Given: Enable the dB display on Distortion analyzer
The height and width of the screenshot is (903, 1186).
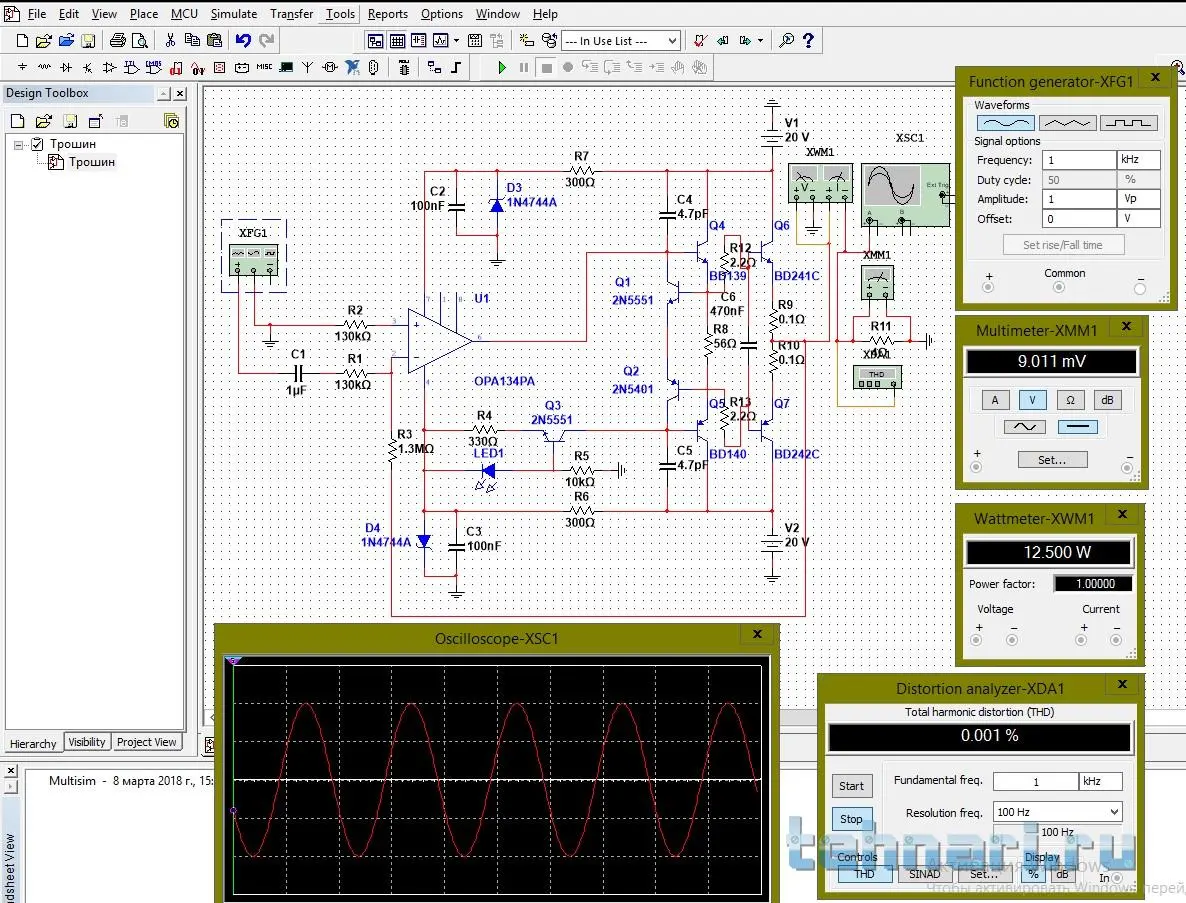Looking at the screenshot, I should pos(1062,874).
